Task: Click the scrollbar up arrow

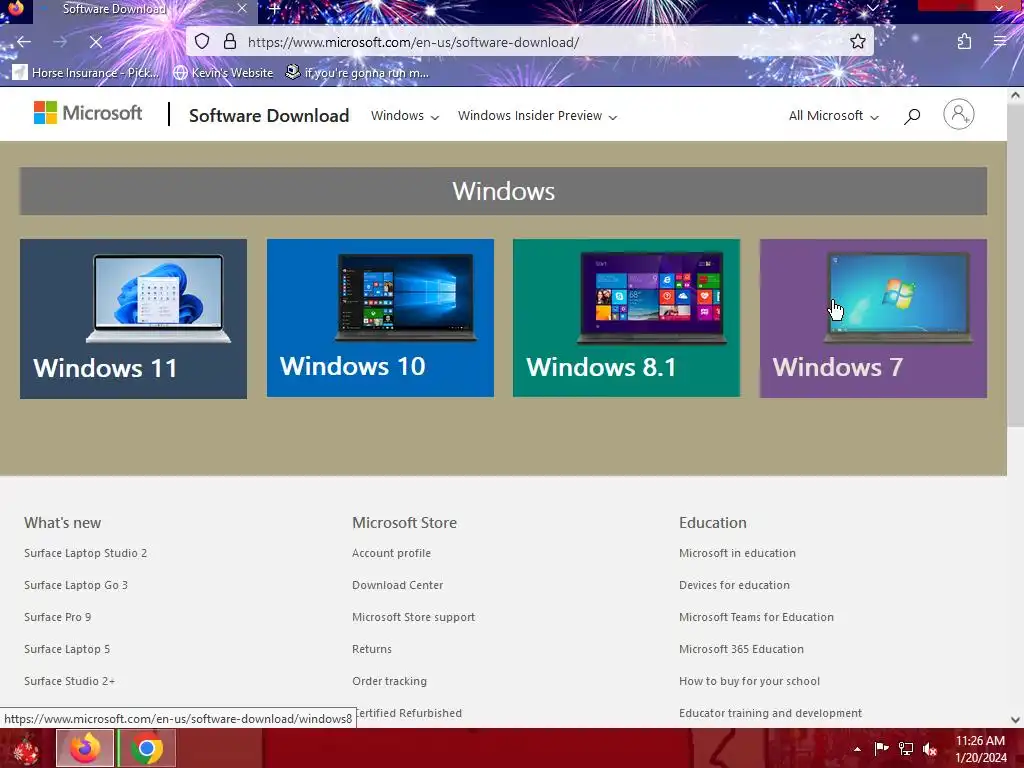Action: [1015, 95]
